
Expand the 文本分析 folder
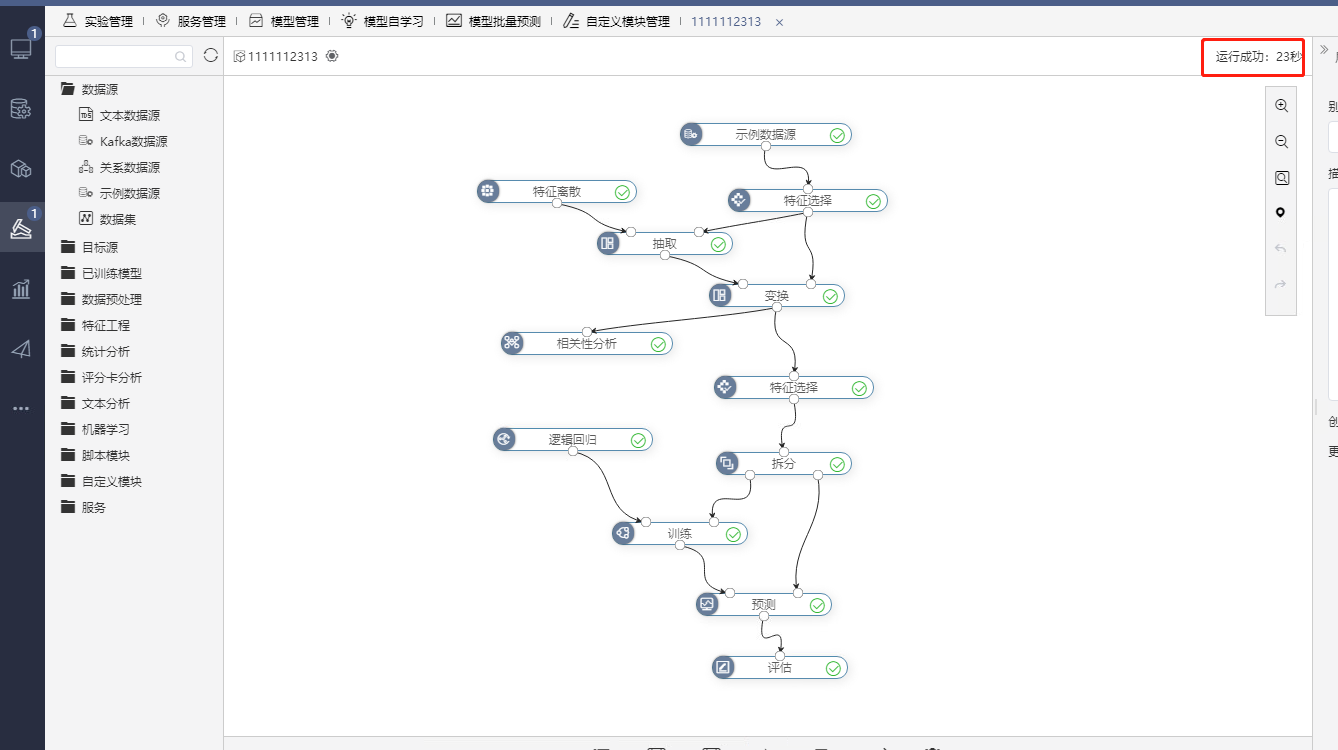[x=95, y=403]
